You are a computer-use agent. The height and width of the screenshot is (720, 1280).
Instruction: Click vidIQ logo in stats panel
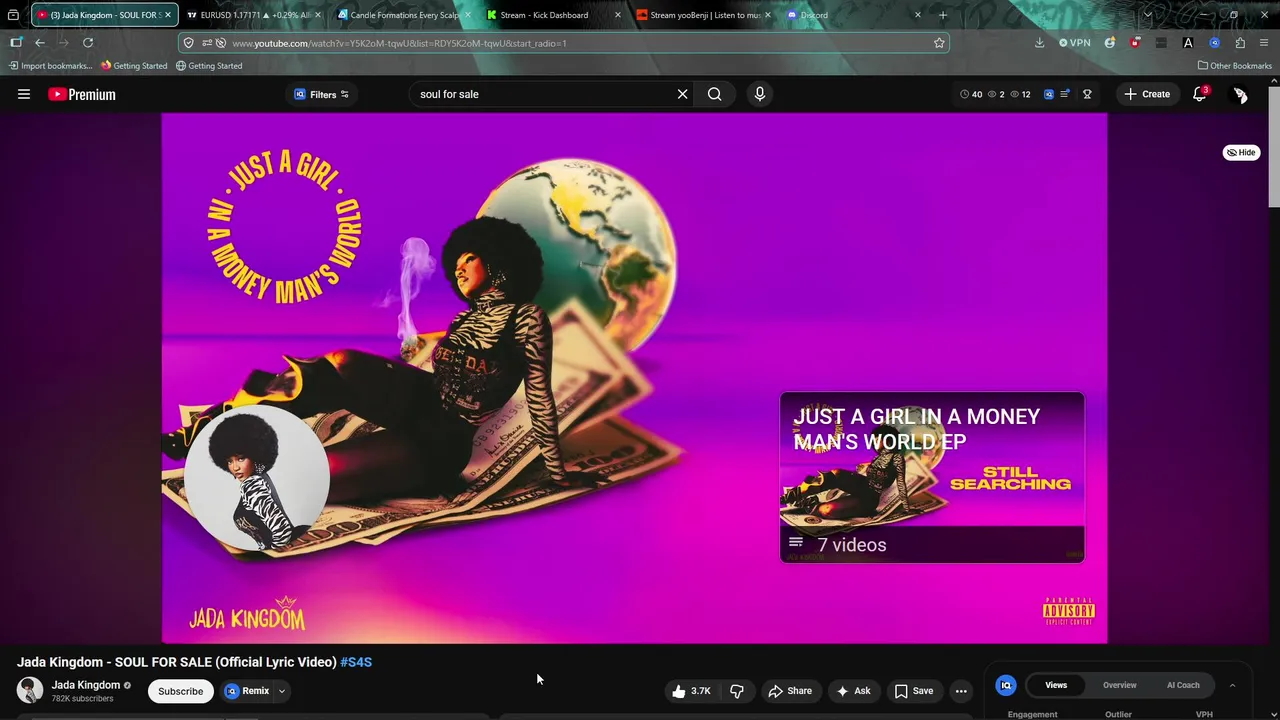(x=1006, y=685)
